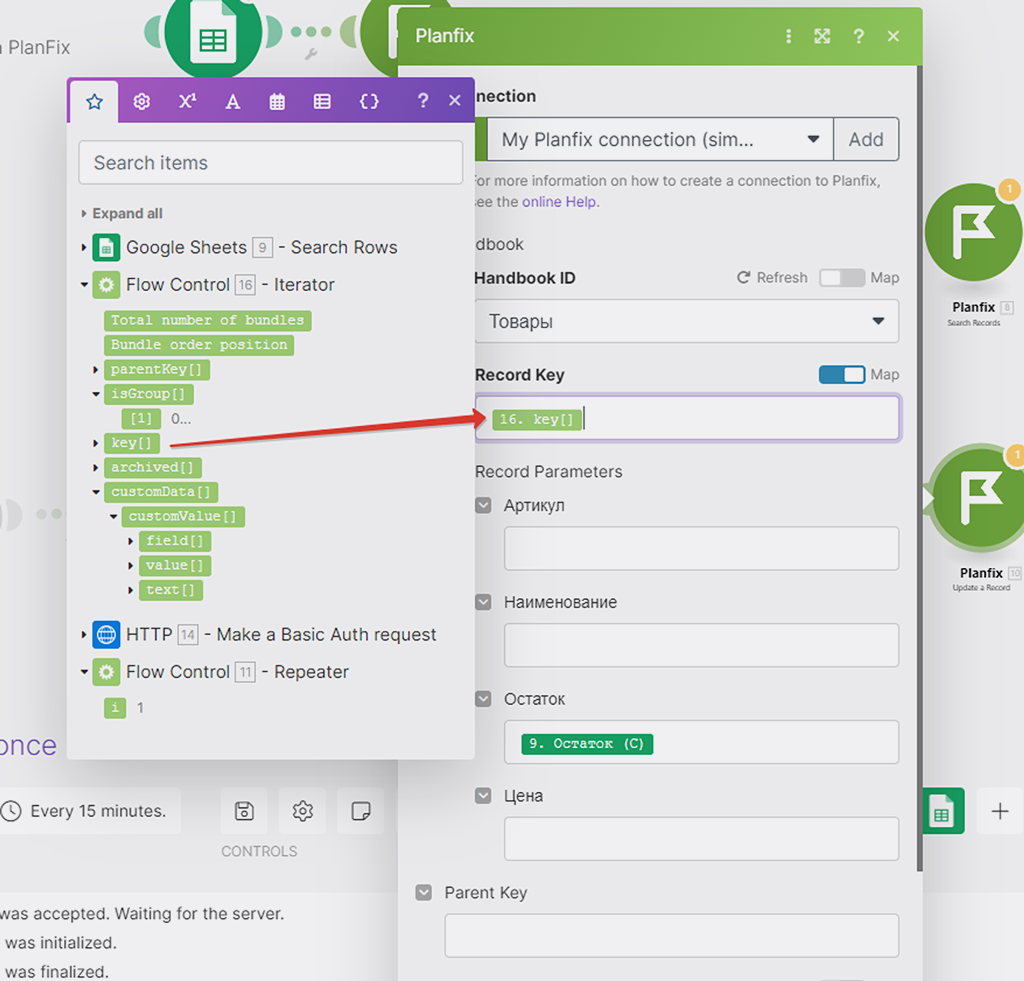This screenshot has width=1024, height=981.
Task: Expand HTTP 14 Basic Auth request
Action: click(x=84, y=635)
